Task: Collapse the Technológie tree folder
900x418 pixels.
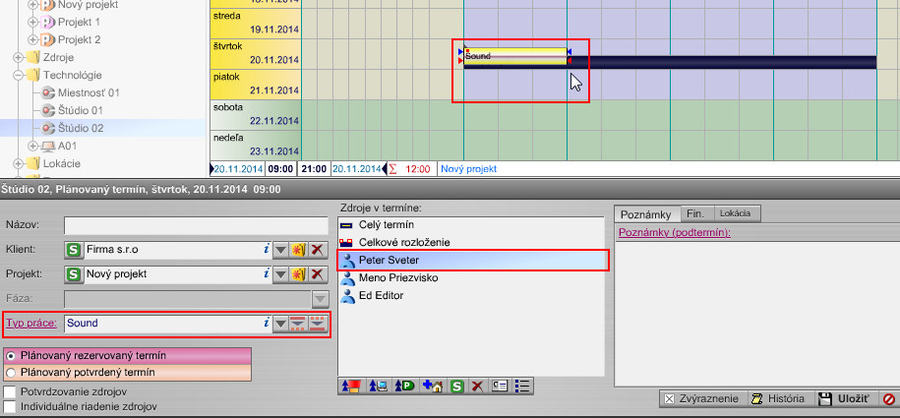Action: (x=18, y=75)
